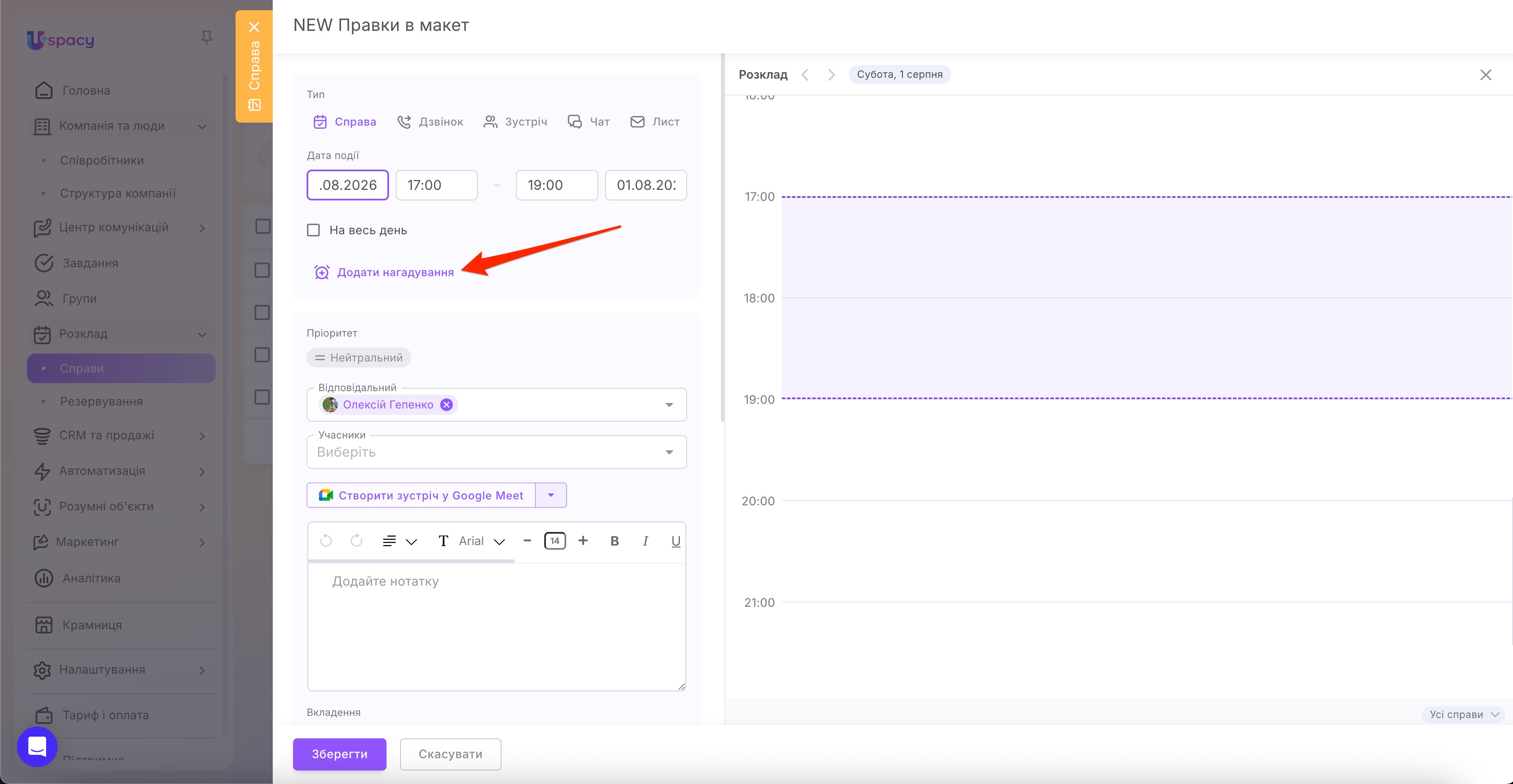Open the support chat bubble icon
The height and width of the screenshot is (784, 1513).
pyautogui.click(x=37, y=746)
